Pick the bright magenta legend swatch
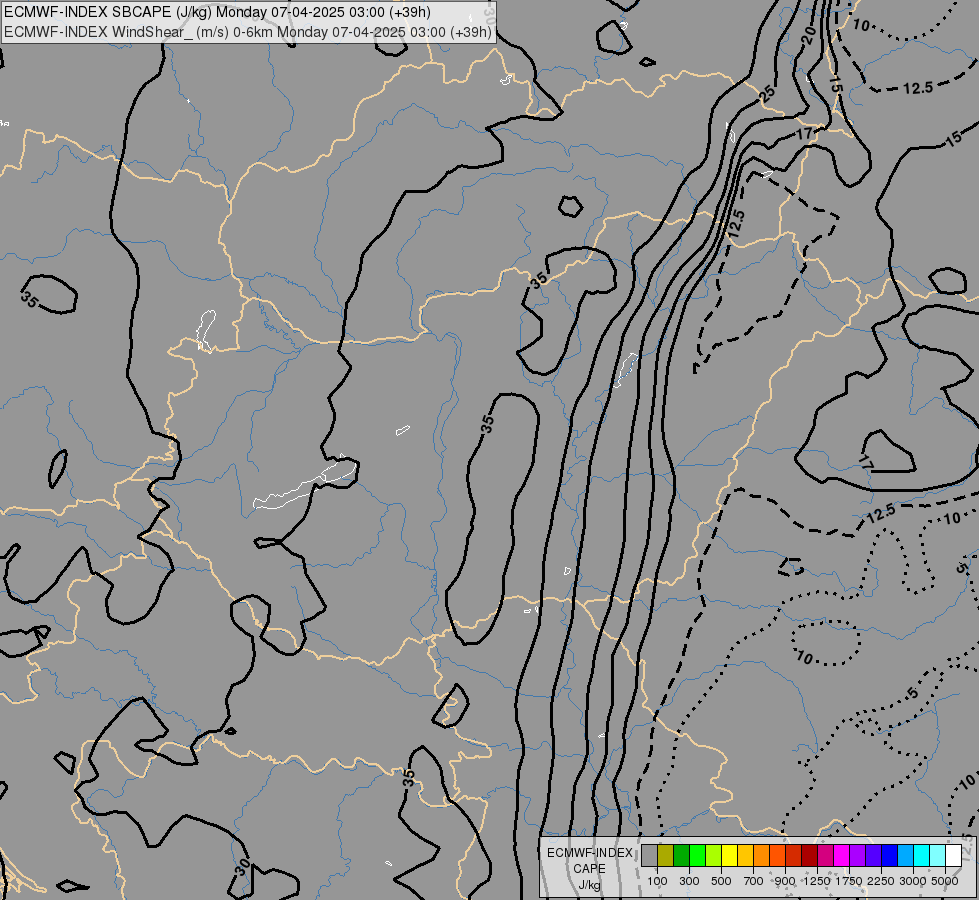 tap(842, 855)
